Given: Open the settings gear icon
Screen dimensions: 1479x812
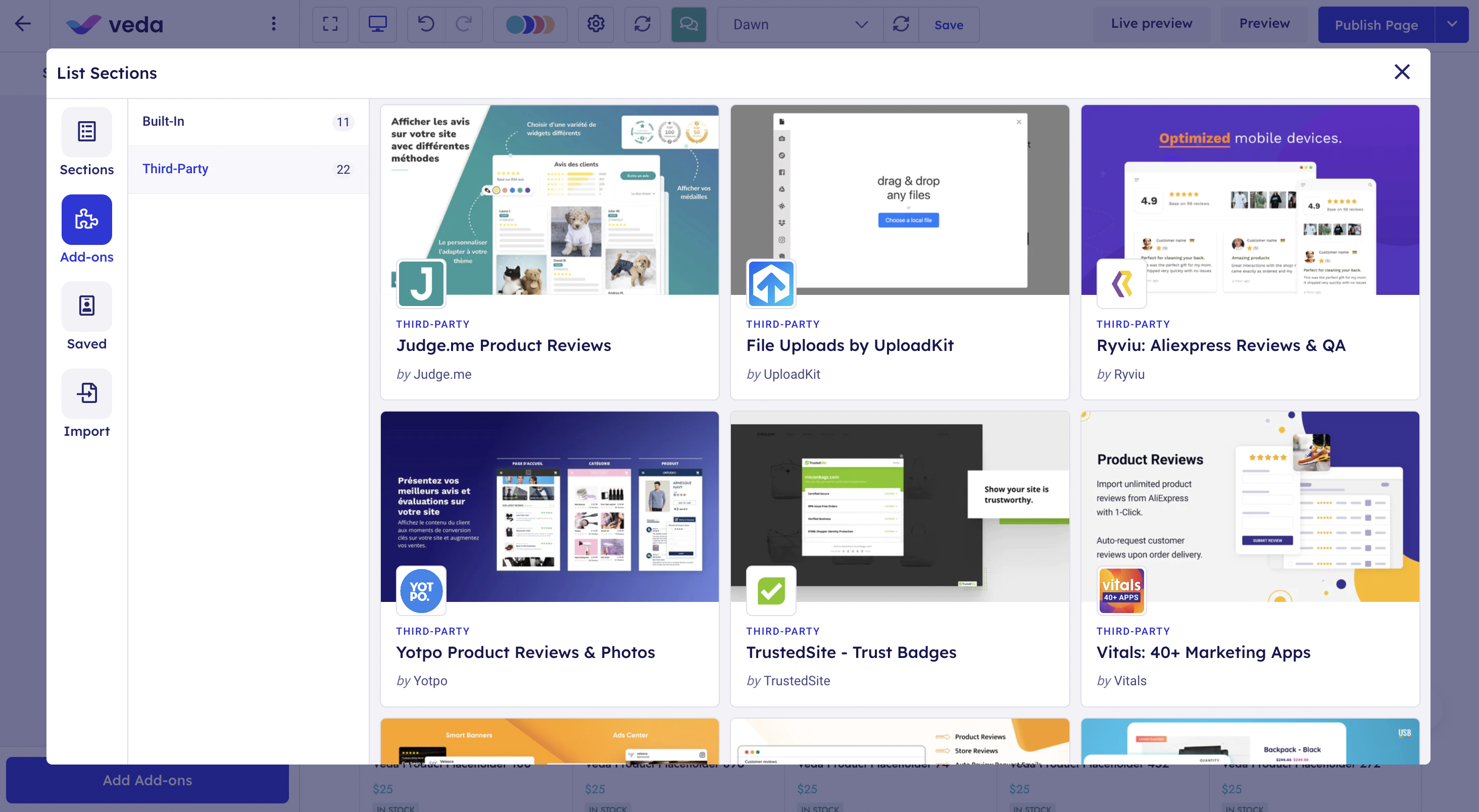Looking at the screenshot, I should click(596, 24).
